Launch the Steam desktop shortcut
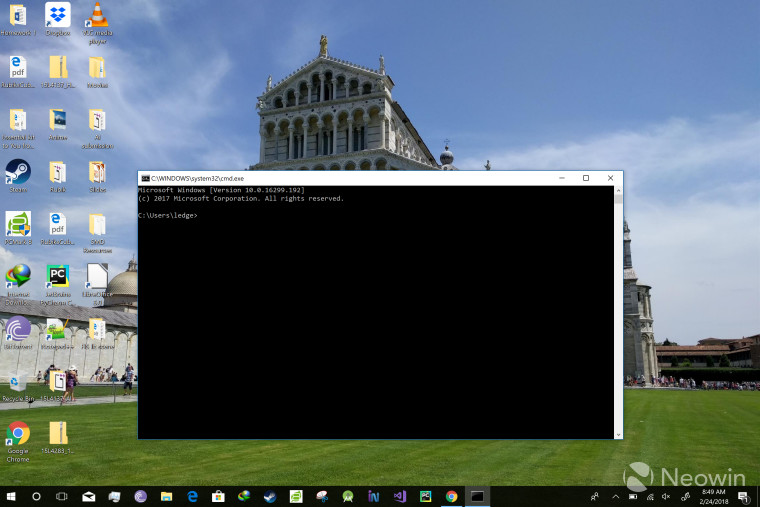The height and width of the screenshot is (507, 760). tap(18, 176)
